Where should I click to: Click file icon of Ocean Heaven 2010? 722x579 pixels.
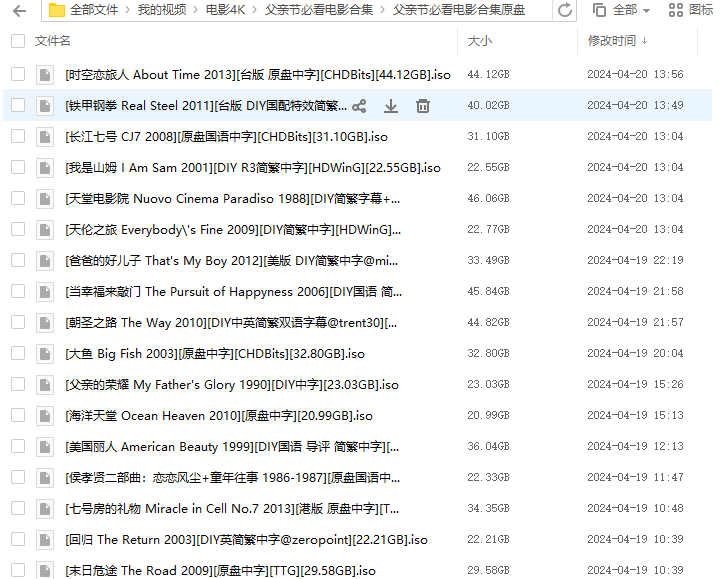click(45, 415)
